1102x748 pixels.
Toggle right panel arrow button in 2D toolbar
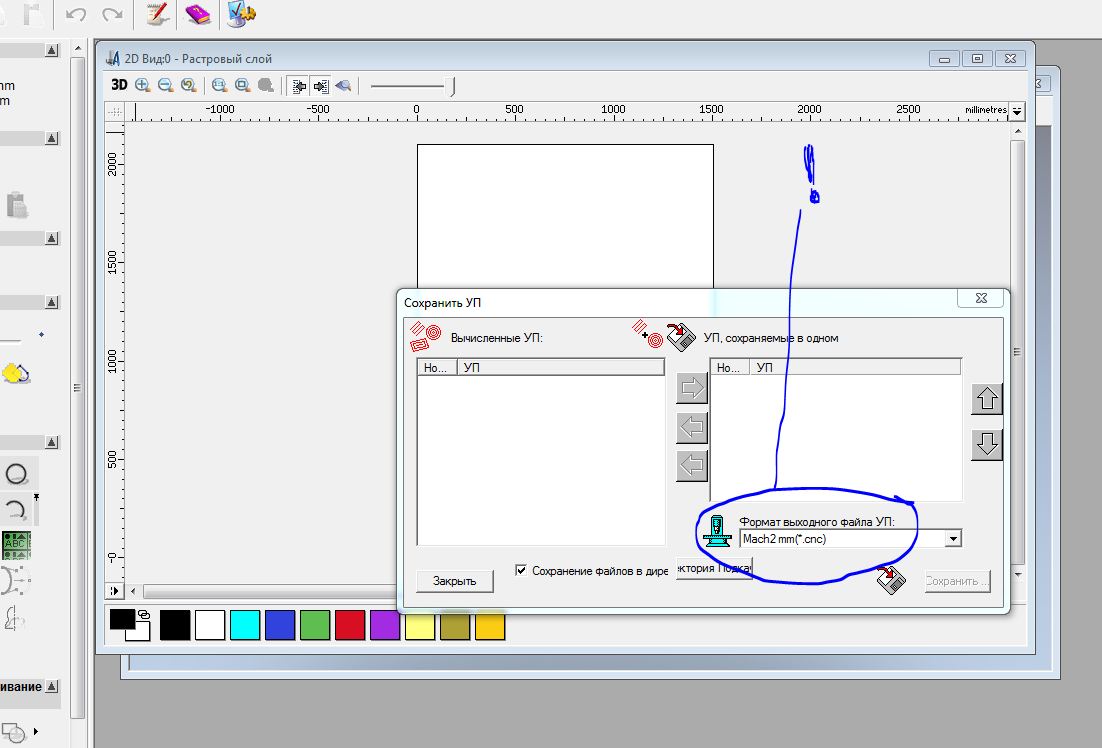(320, 86)
